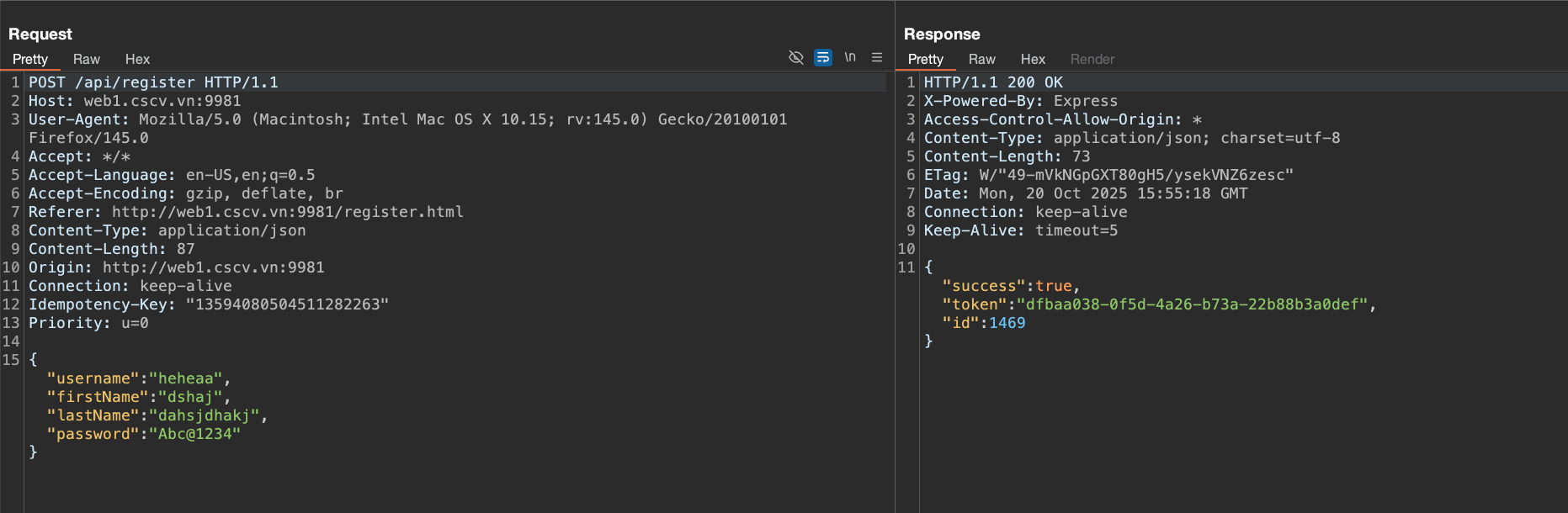The width and height of the screenshot is (1568, 513).
Task: Switch the Request view to Raw tab
Action: click(86, 59)
